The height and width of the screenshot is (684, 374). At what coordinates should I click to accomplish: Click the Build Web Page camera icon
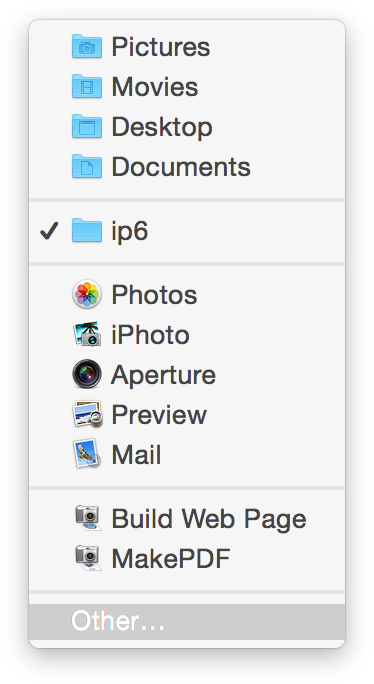tap(88, 518)
